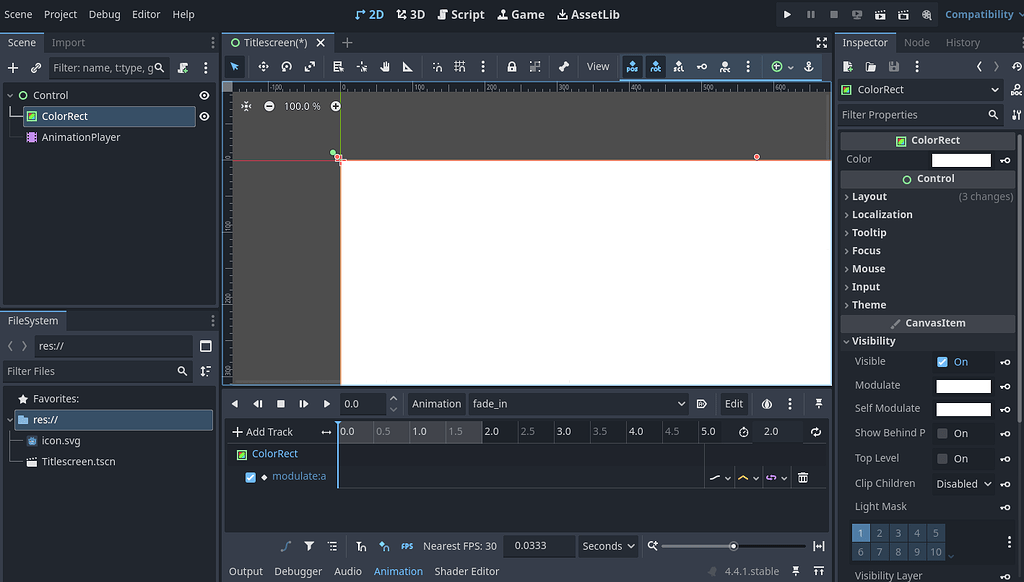This screenshot has height=582, width=1024.
Task: Toggle animation looping at timeline right edge
Action: click(x=815, y=432)
